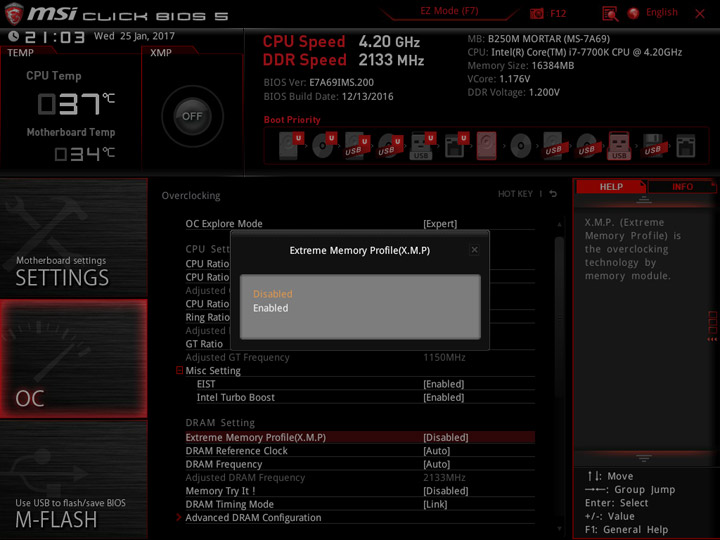The image size is (720, 540).
Task: Choose Enabled in the XMP popup
Action: tap(270, 308)
